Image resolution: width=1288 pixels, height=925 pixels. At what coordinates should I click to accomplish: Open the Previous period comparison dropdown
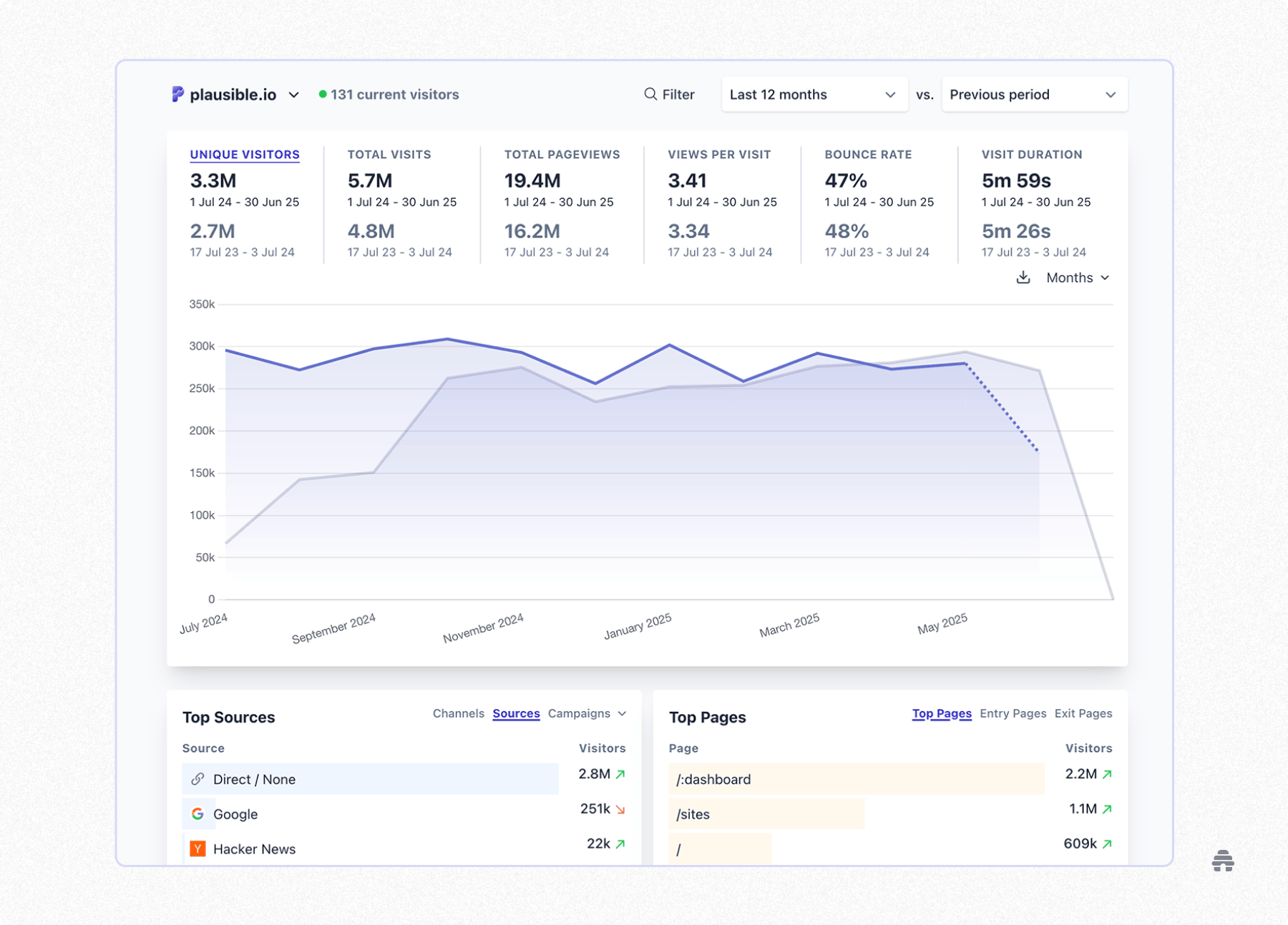[x=1033, y=94]
